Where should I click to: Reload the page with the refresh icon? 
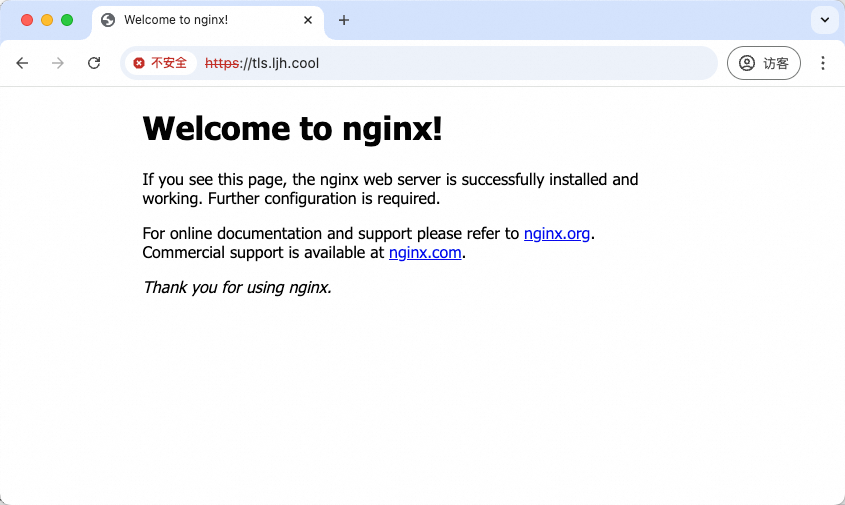coord(94,63)
